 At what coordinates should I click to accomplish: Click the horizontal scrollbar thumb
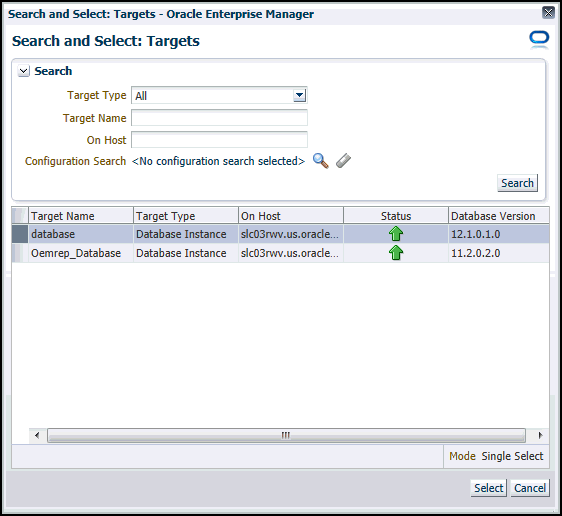point(286,435)
